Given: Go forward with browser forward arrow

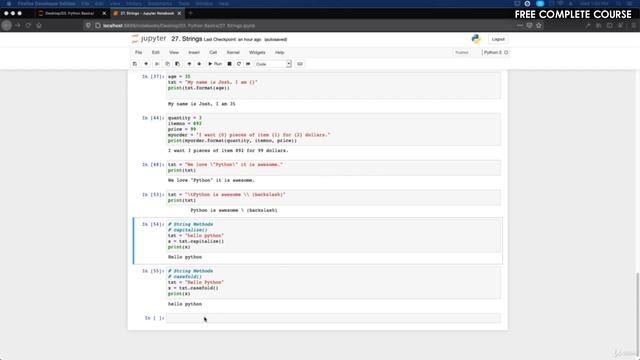Looking at the screenshot, I should (x=18, y=25).
